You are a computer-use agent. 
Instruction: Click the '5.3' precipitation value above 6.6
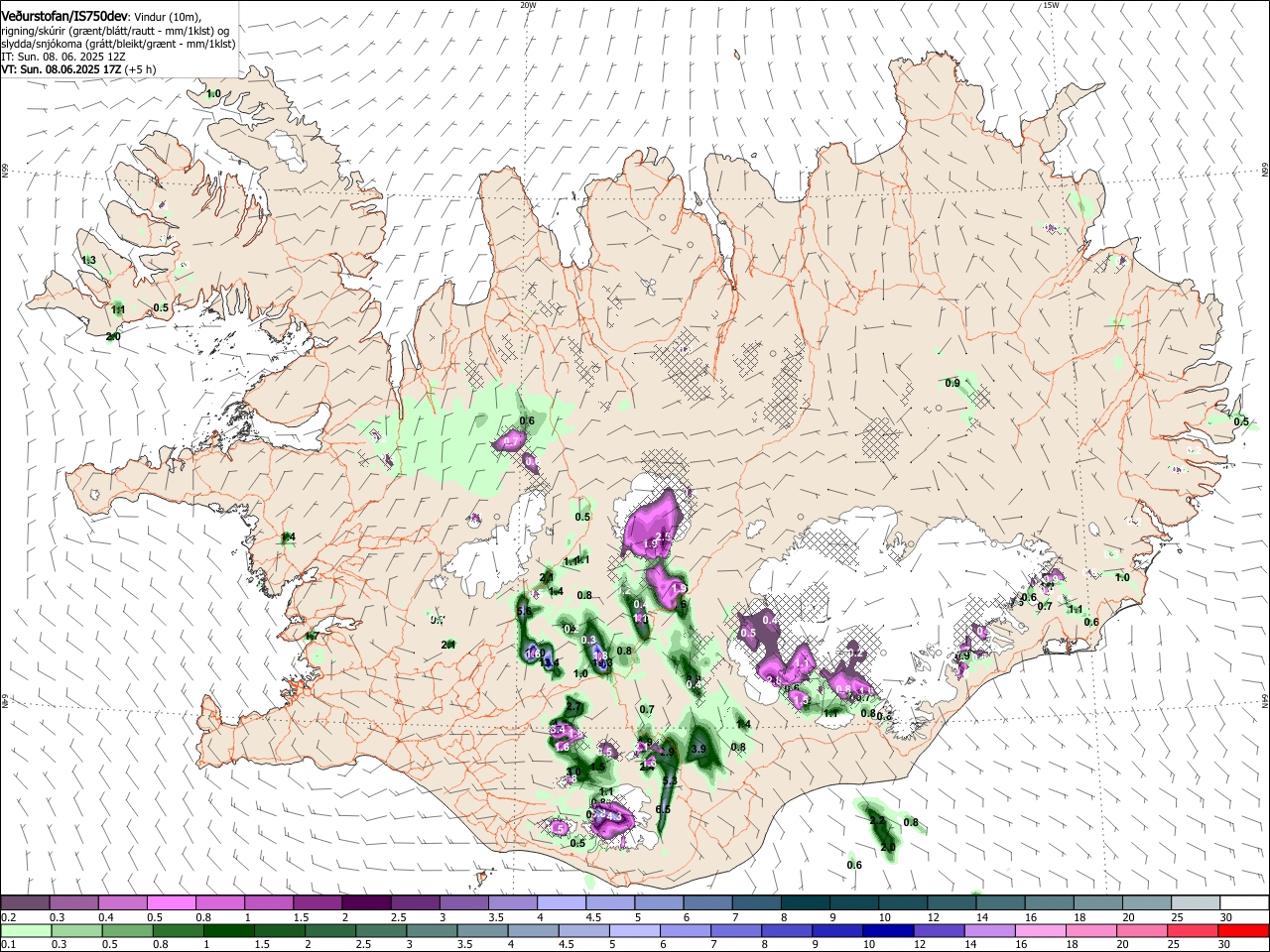tap(669, 781)
